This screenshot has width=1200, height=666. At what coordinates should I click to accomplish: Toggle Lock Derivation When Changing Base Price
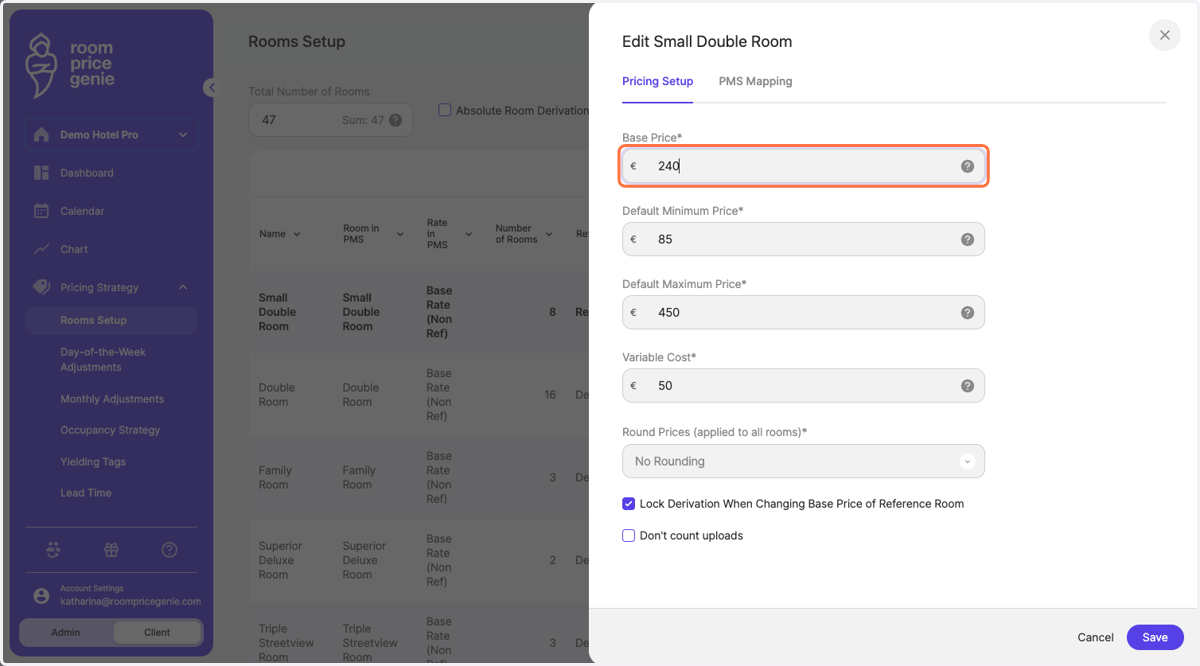[x=629, y=504]
